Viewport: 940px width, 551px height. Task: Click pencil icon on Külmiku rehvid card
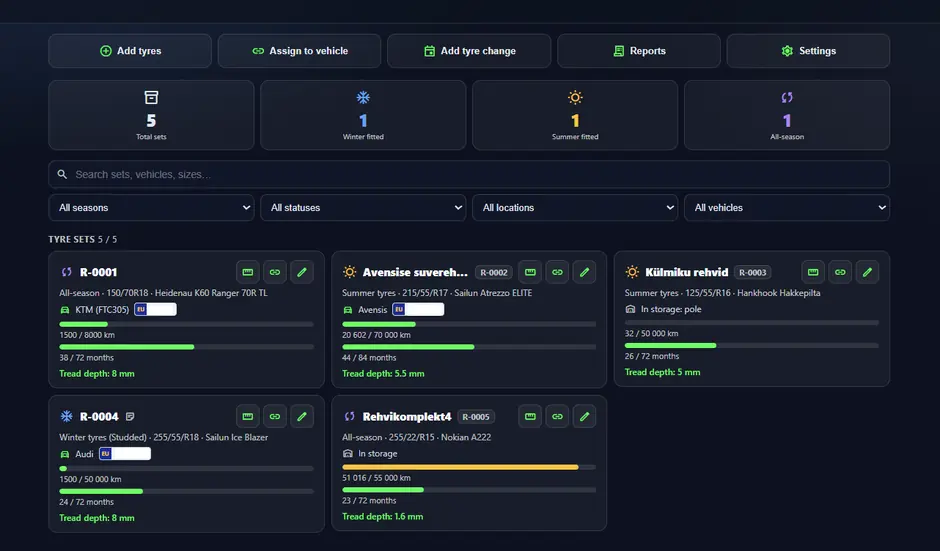coord(867,272)
